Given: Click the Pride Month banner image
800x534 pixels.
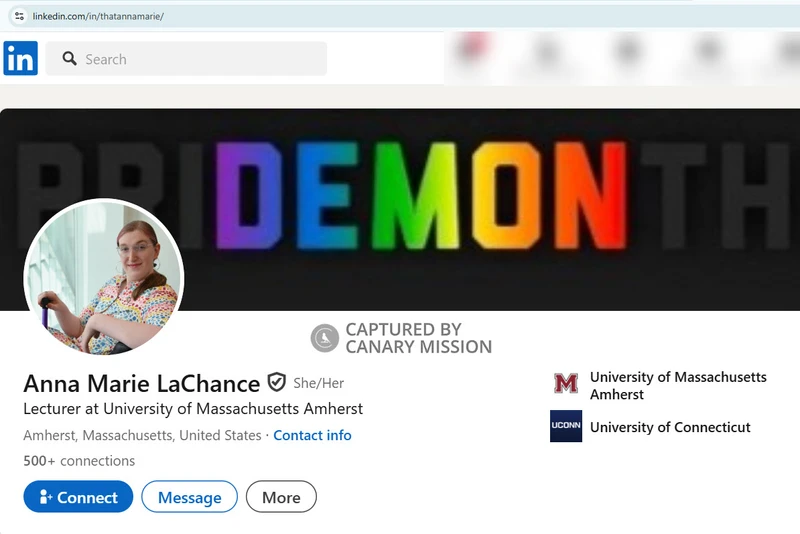Looking at the screenshot, I should (x=400, y=209).
